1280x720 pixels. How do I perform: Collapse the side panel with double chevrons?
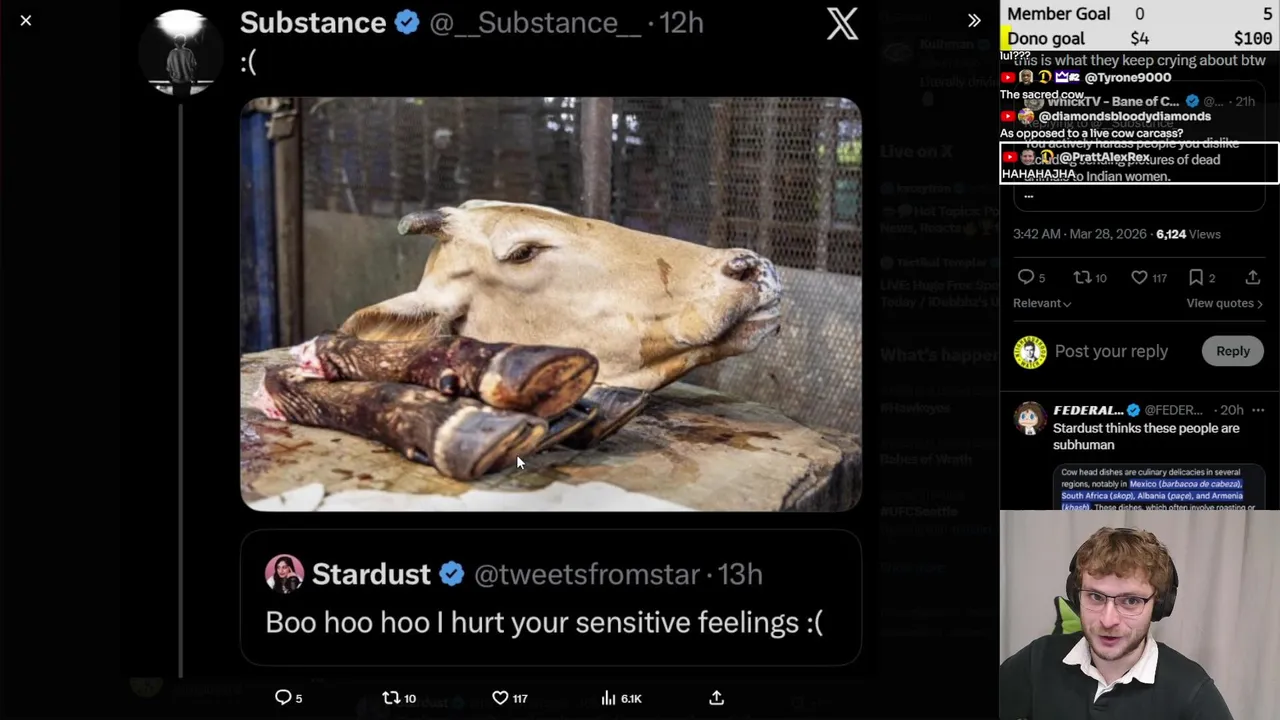[x=974, y=20]
